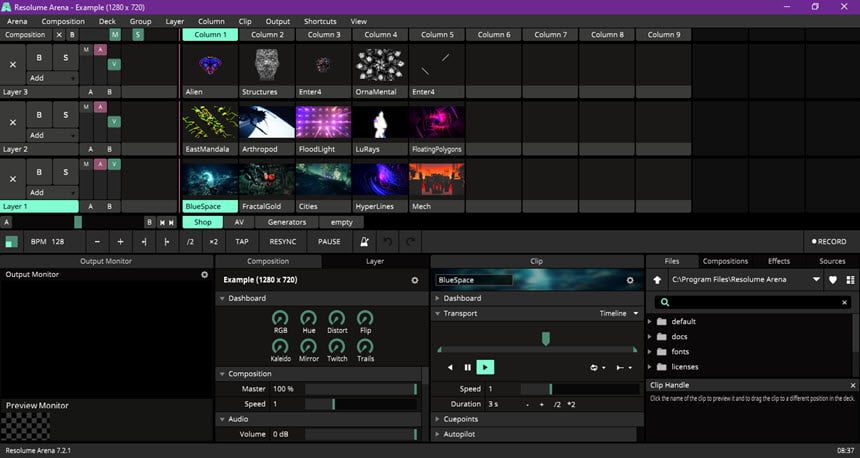Open the Files path dropdown arrow
Screen dimensions: 860x458
[816, 280]
